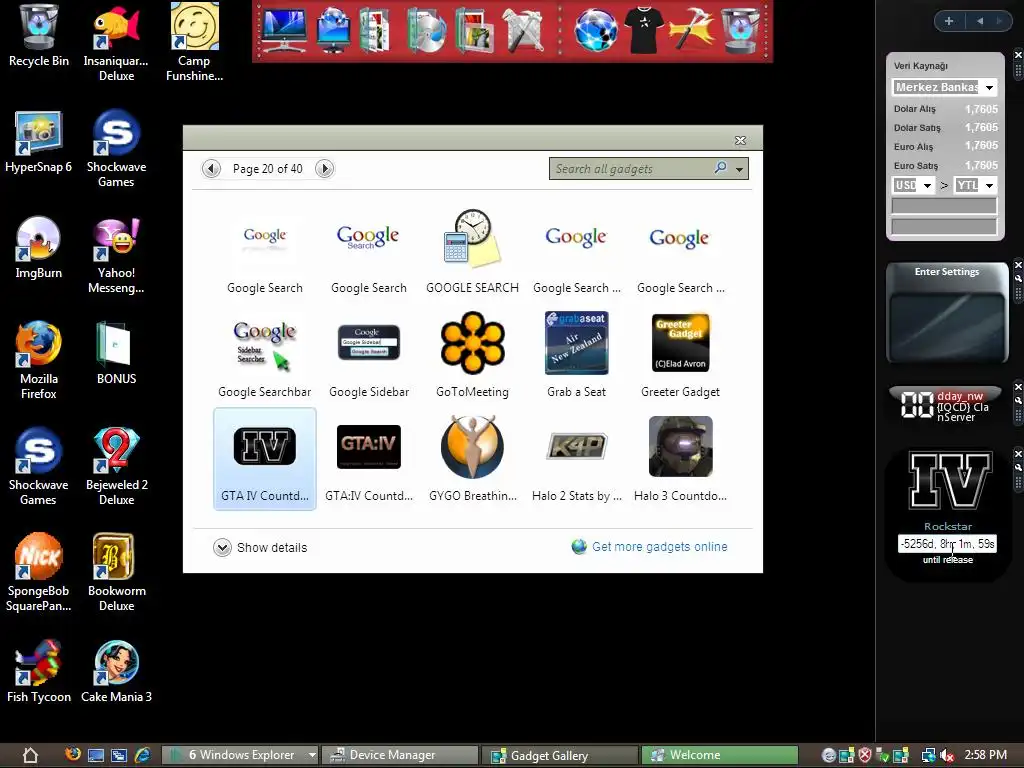Screen dimensions: 1024x768
Task: Open Mozilla Firefox desktop shortcut
Action: [x=39, y=360]
